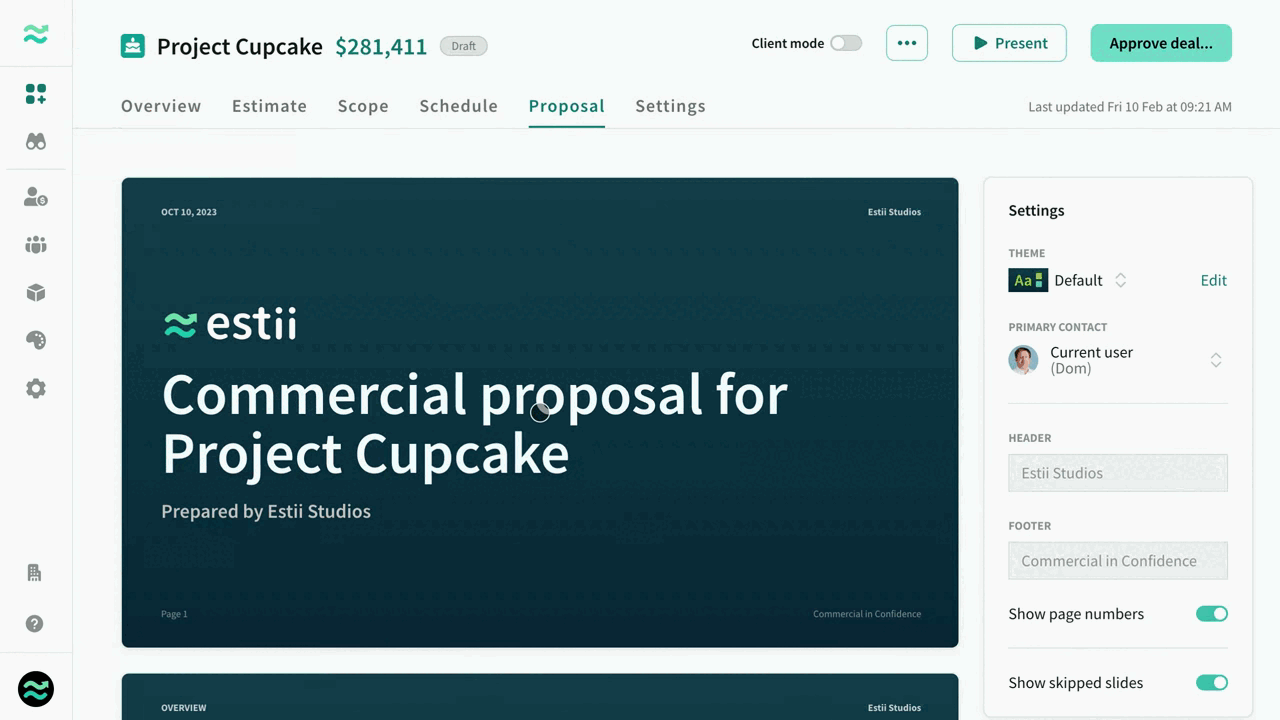Open the dashboard grid icon in sidebar
The height and width of the screenshot is (720, 1280).
[x=36, y=94]
